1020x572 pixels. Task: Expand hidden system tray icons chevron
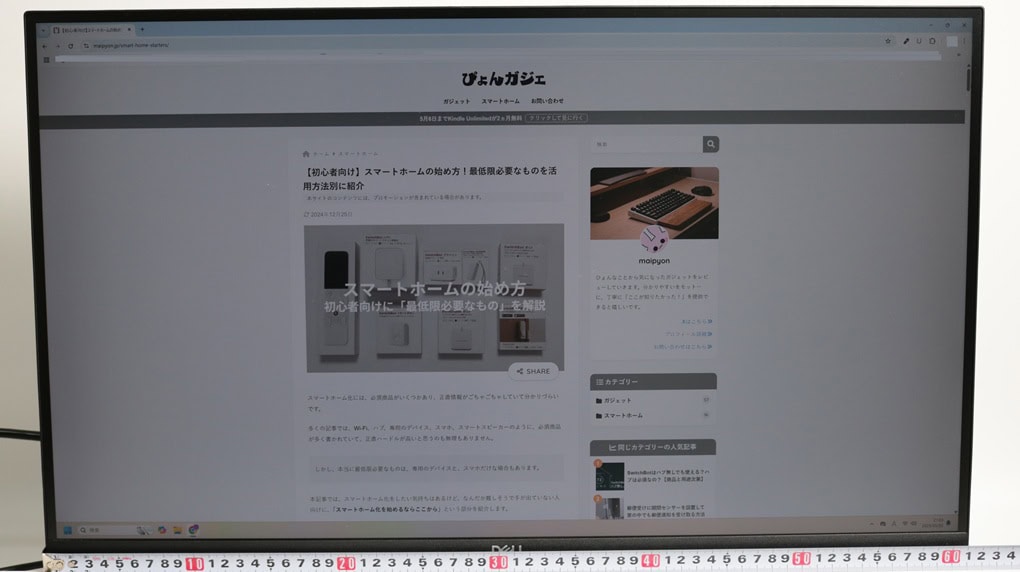pos(871,523)
